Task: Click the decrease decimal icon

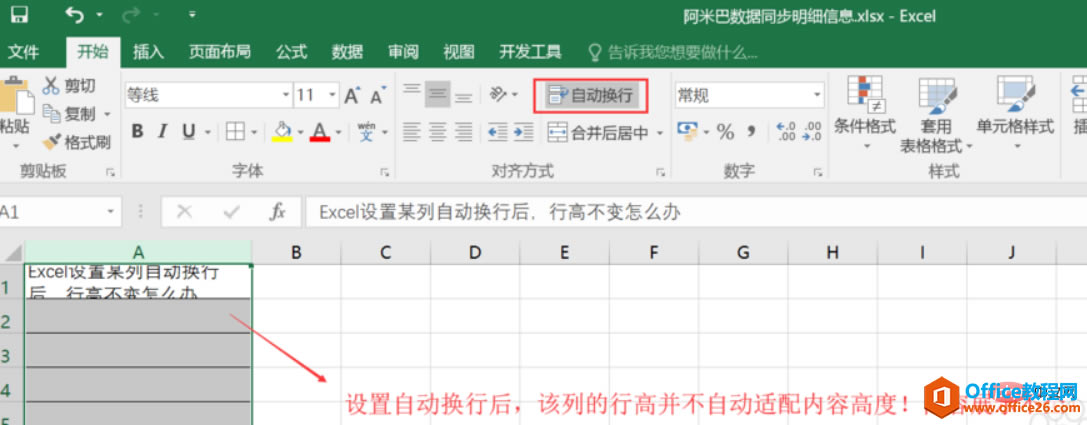Action: click(811, 131)
